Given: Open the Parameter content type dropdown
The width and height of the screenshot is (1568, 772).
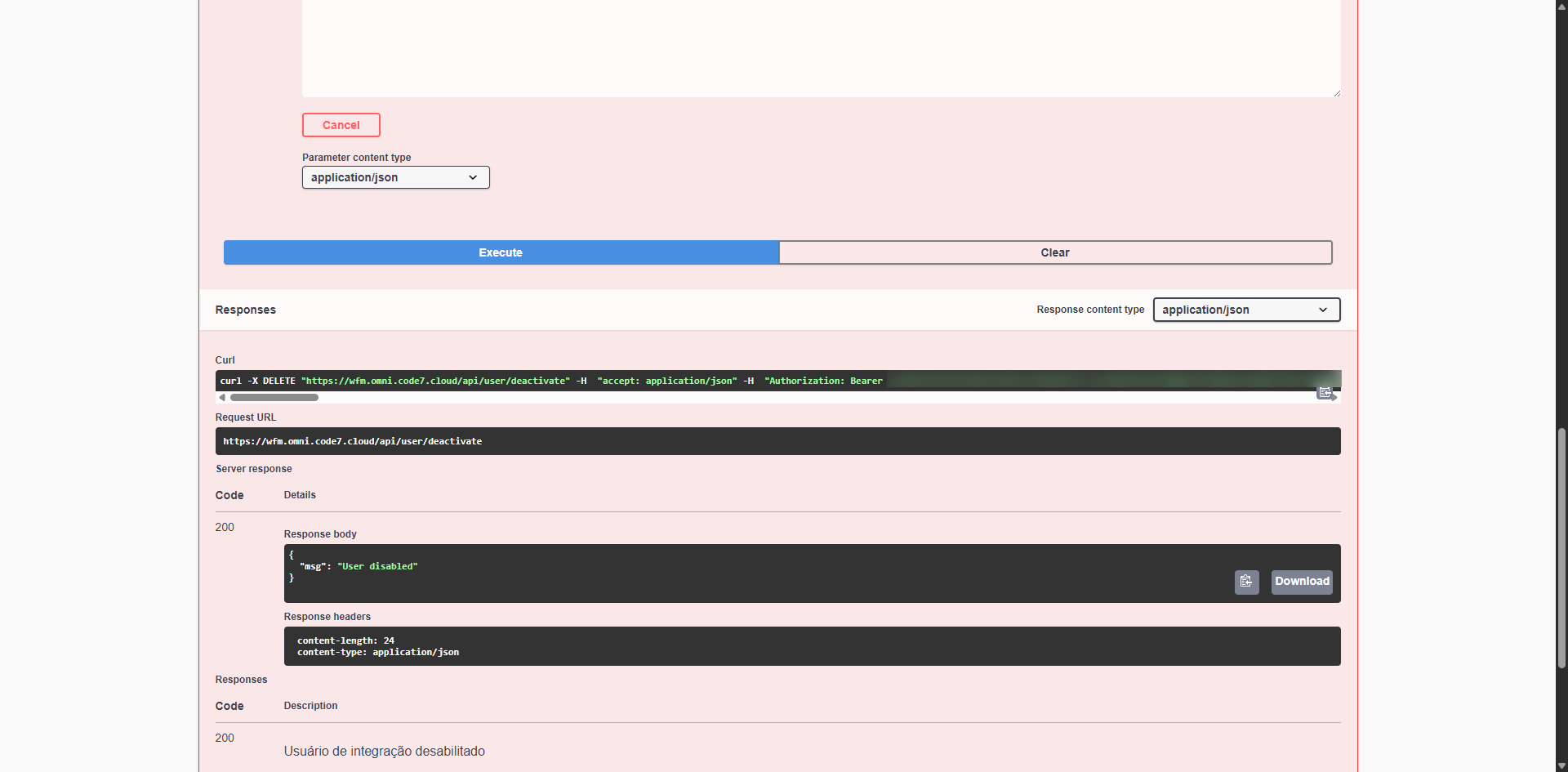Looking at the screenshot, I should tap(395, 177).
